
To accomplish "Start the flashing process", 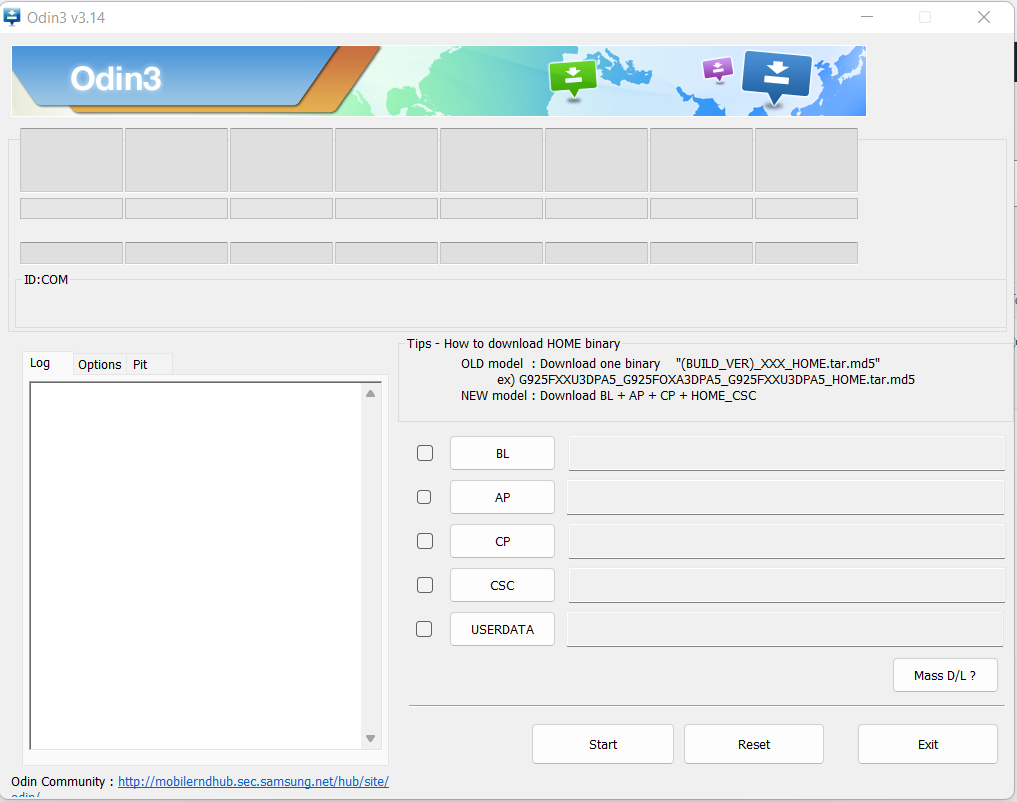I will pos(603,744).
